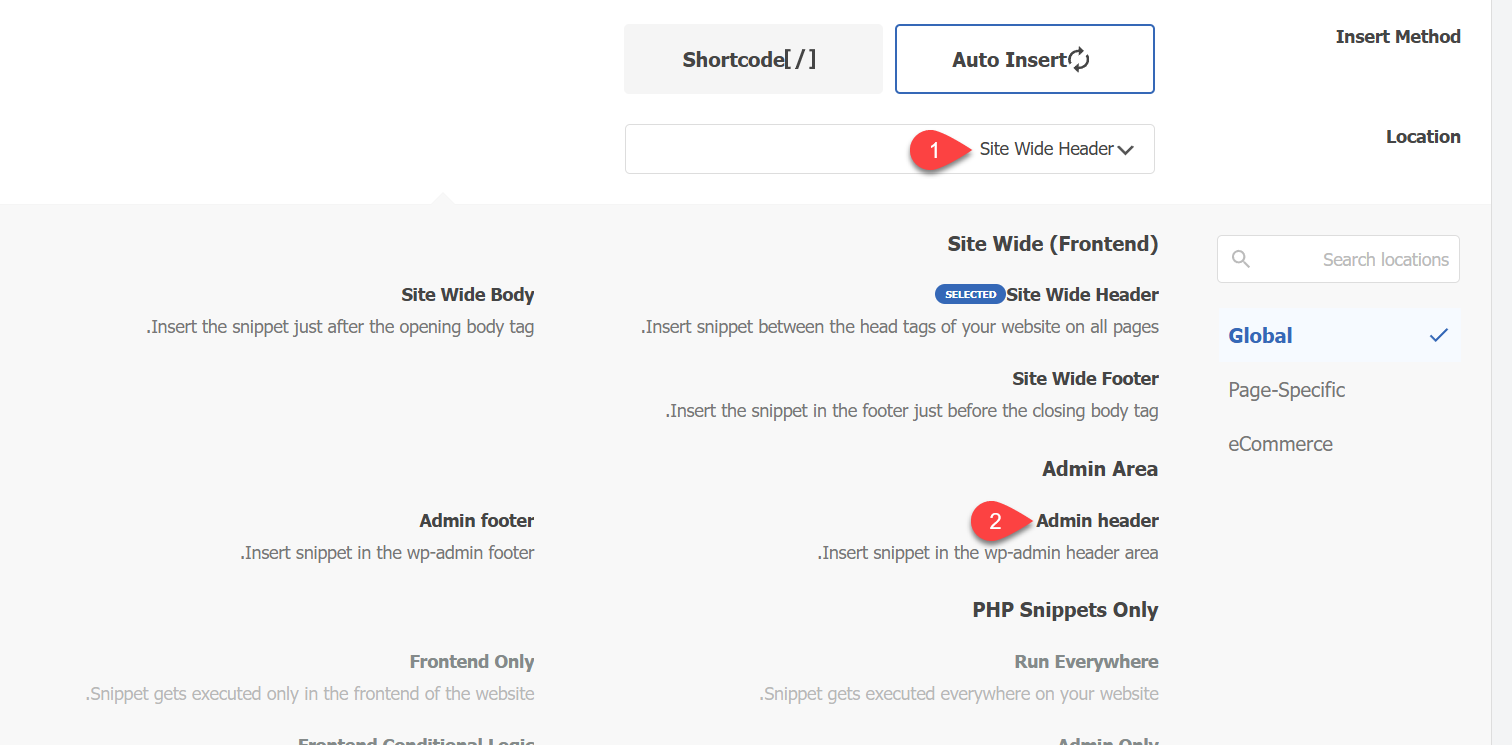Viewport: 1512px width, 745px height.
Task: Click the SELECTED badge
Action: pyautogui.click(x=970, y=295)
